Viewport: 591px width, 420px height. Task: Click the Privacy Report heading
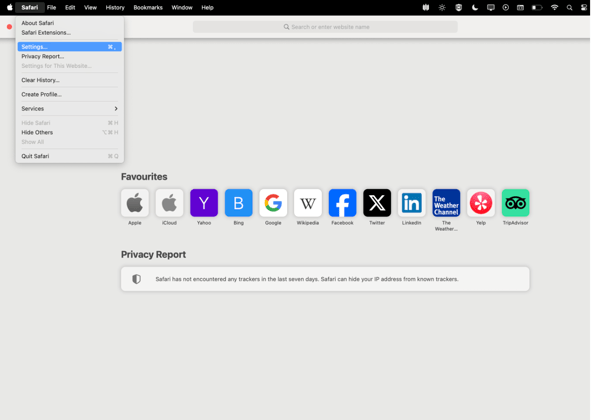[x=153, y=254]
